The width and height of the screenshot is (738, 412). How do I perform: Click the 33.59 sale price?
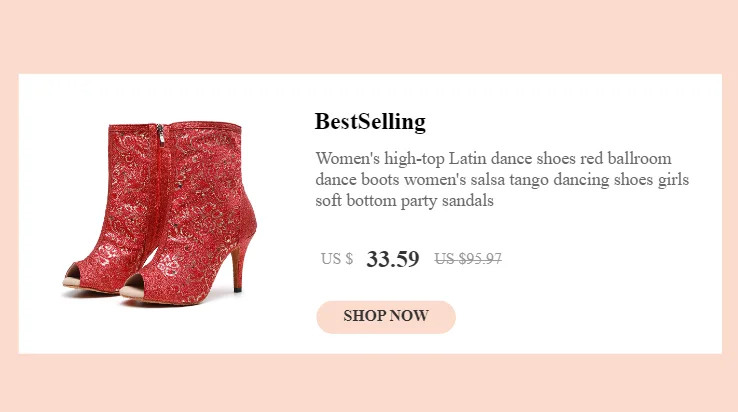(x=393, y=259)
